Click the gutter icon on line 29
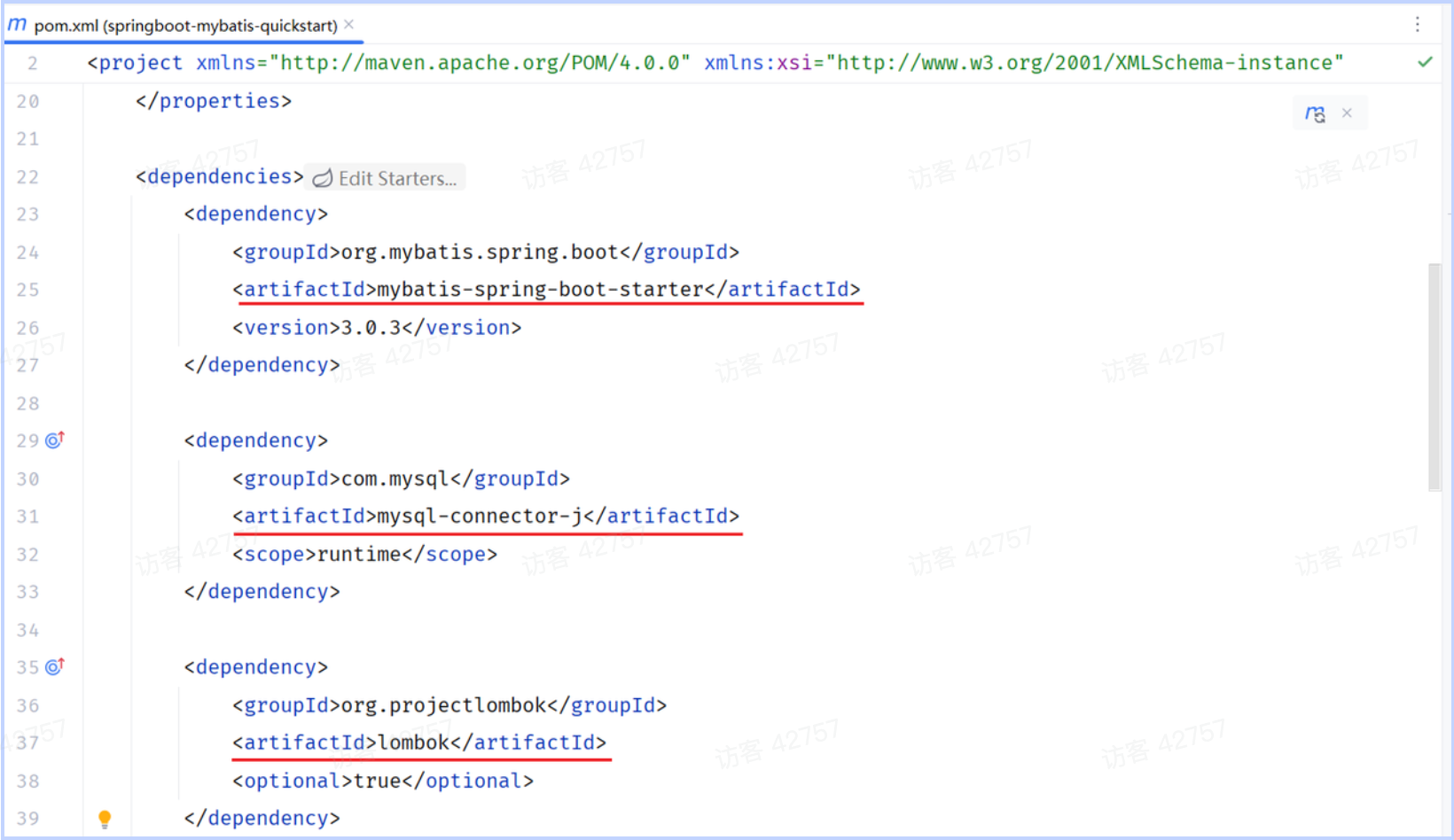The image size is (1454, 840). pos(55,440)
